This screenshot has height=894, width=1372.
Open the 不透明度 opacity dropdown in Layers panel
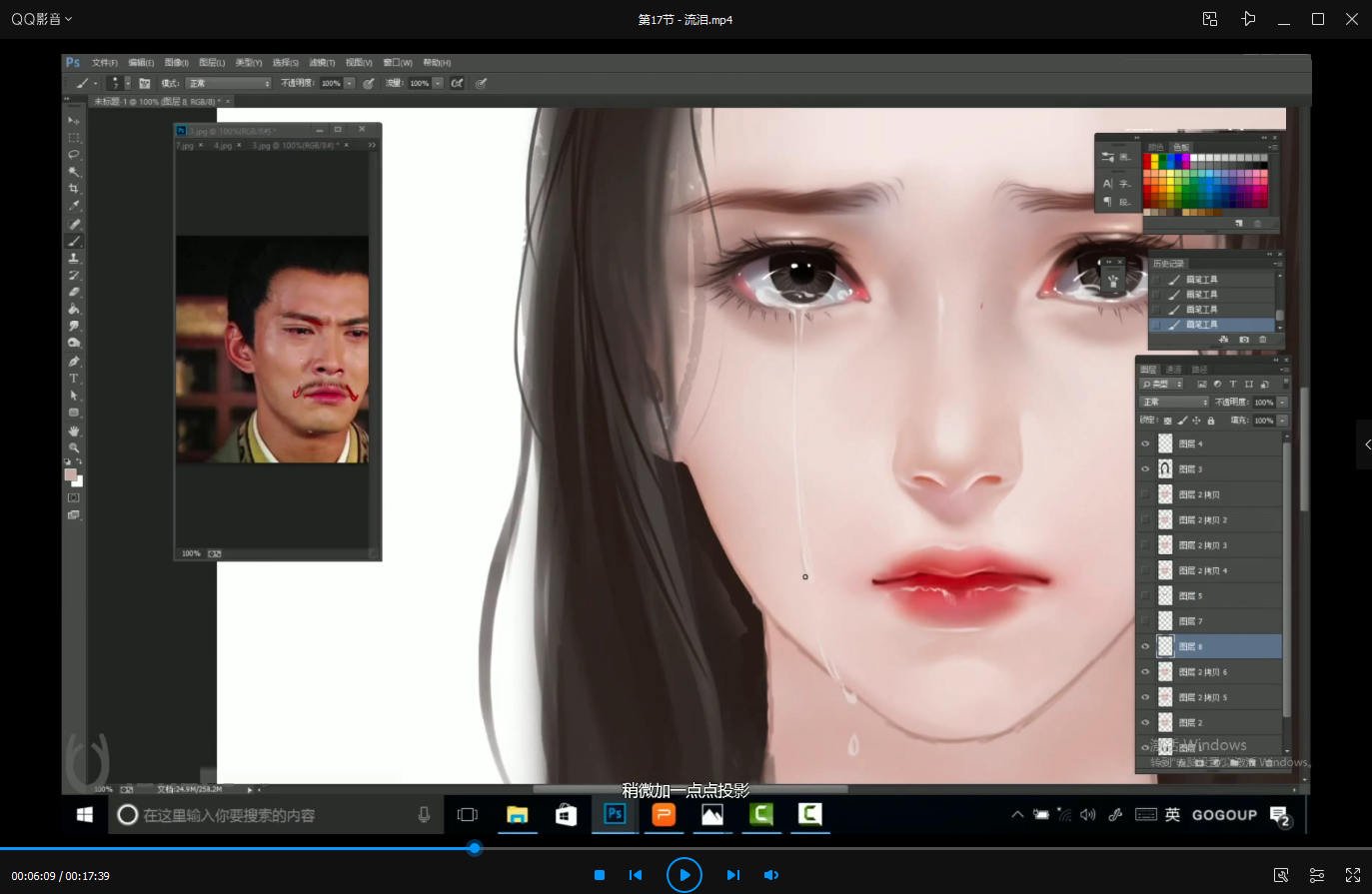click(1282, 401)
